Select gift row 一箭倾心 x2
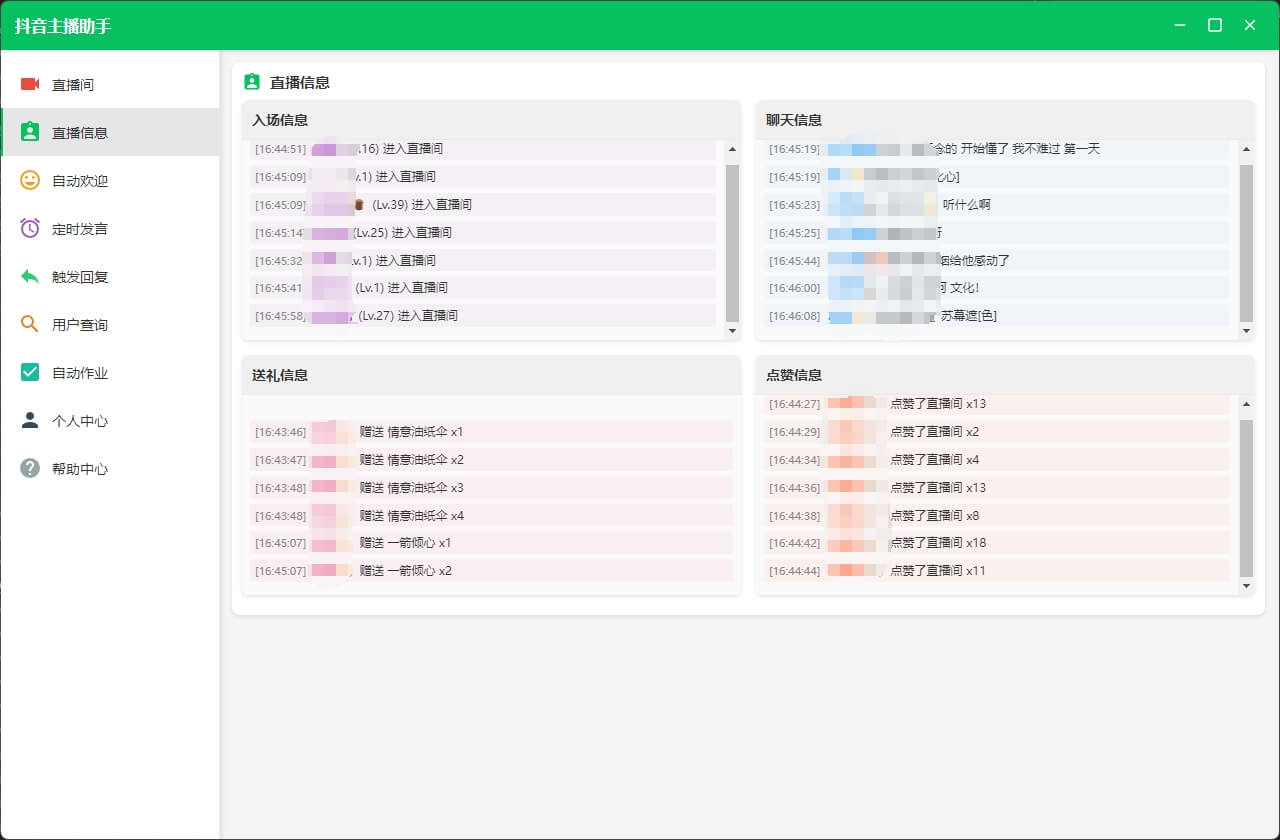 (x=491, y=571)
